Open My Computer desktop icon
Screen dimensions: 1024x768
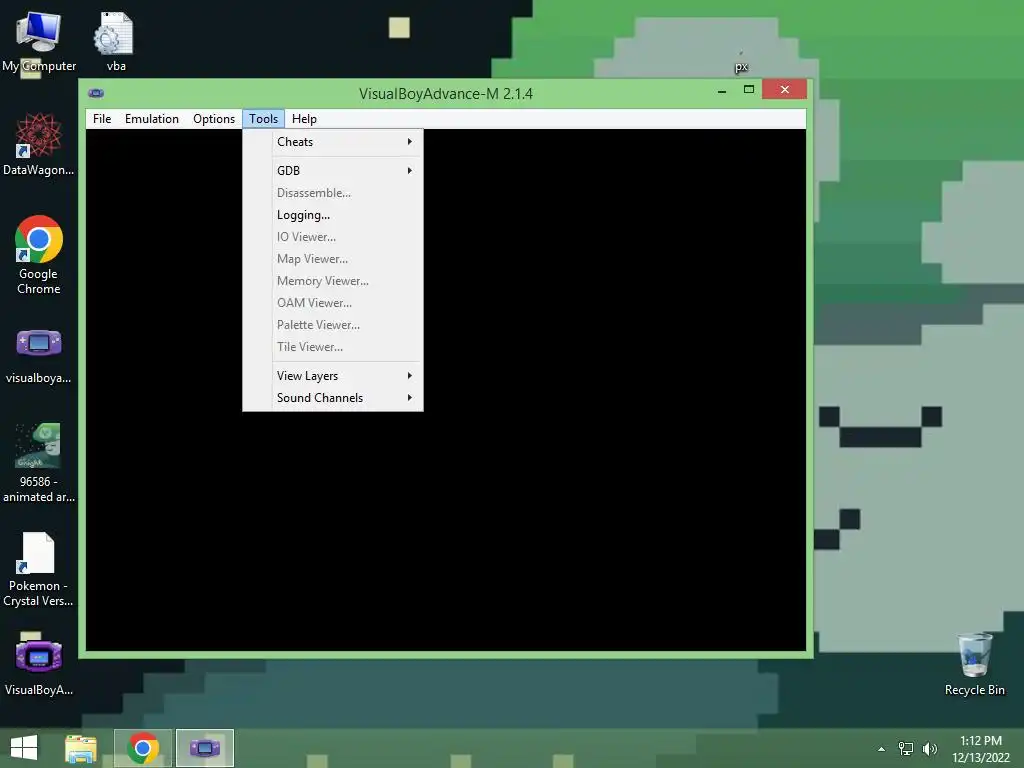click(39, 41)
